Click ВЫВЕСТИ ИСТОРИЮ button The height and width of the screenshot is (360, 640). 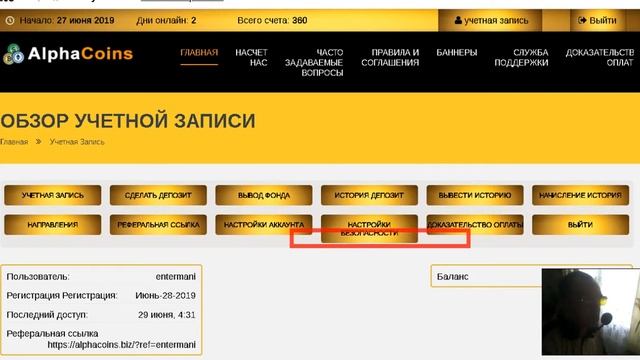coord(475,195)
